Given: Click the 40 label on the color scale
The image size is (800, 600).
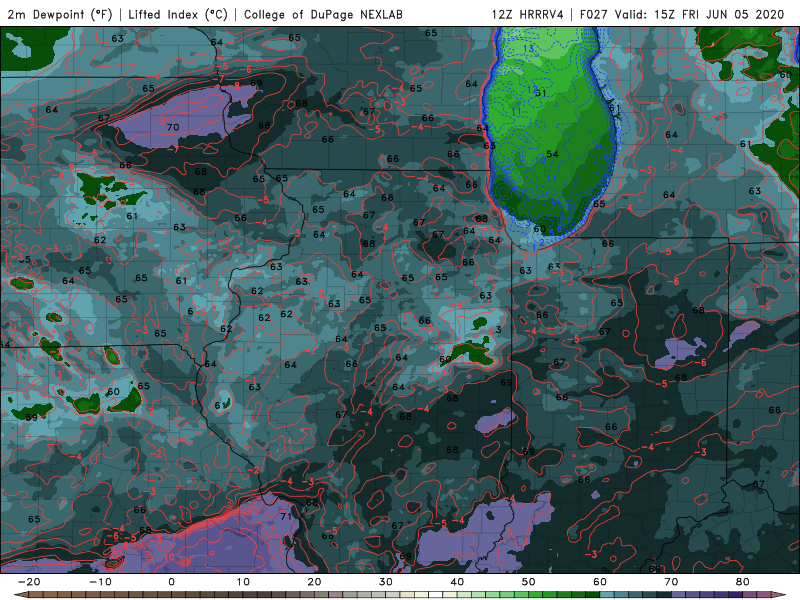Looking at the screenshot, I should click(x=457, y=582).
